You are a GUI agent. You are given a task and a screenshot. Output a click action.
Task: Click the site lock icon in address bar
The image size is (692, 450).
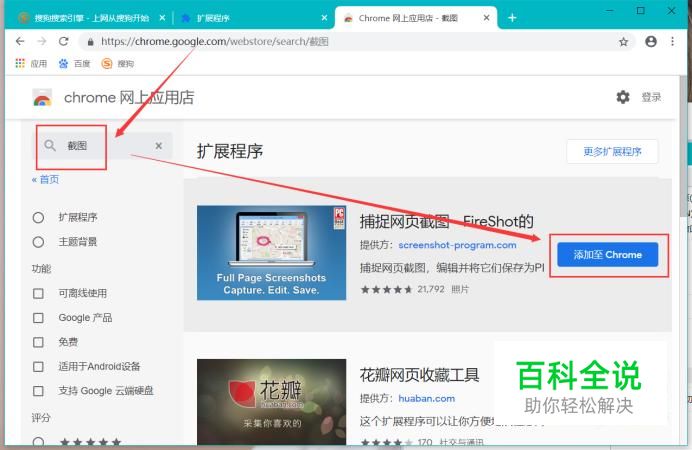[90, 42]
